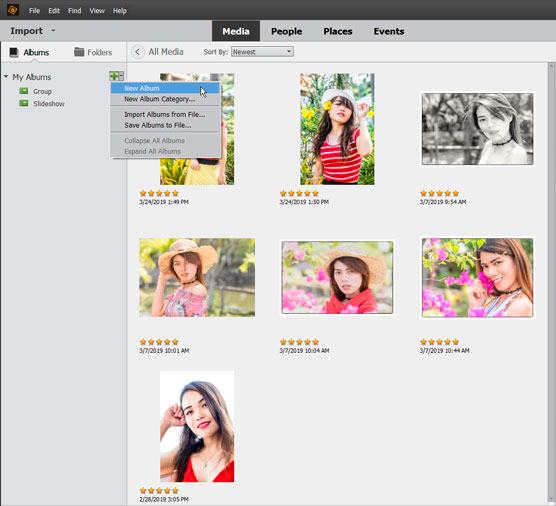Select the Slideshow album
Screen dimensions: 556x506
pos(49,104)
